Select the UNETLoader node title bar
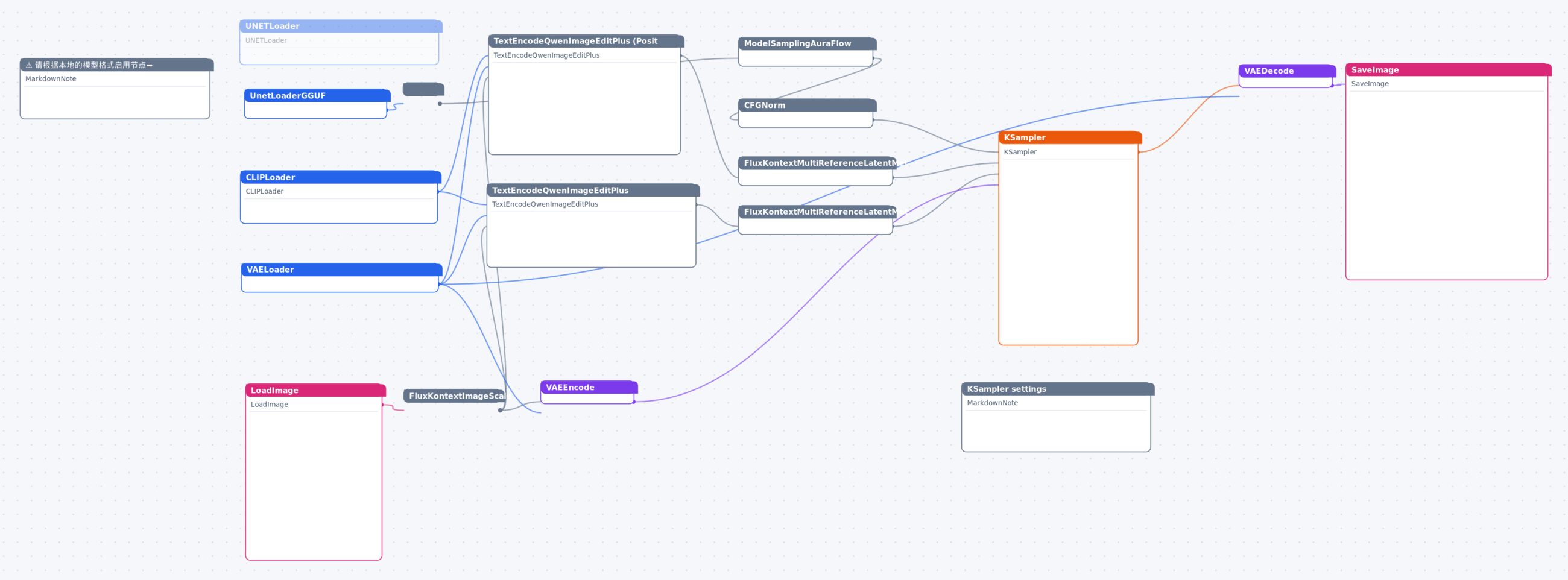This screenshot has width=1568, height=580. [341, 26]
